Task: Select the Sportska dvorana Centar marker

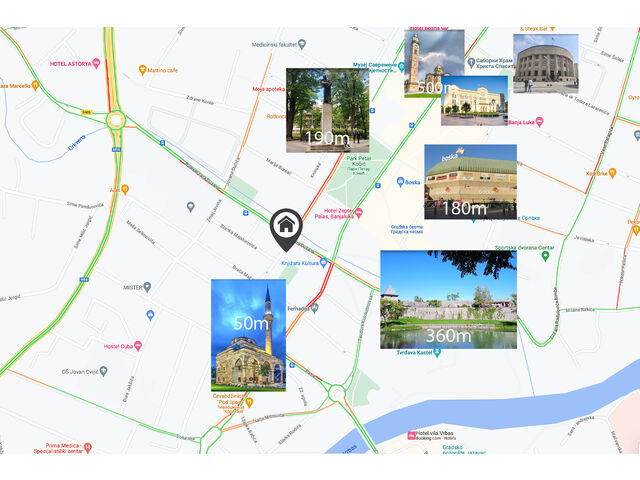Action: pyautogui.click(x=545, y=256)
